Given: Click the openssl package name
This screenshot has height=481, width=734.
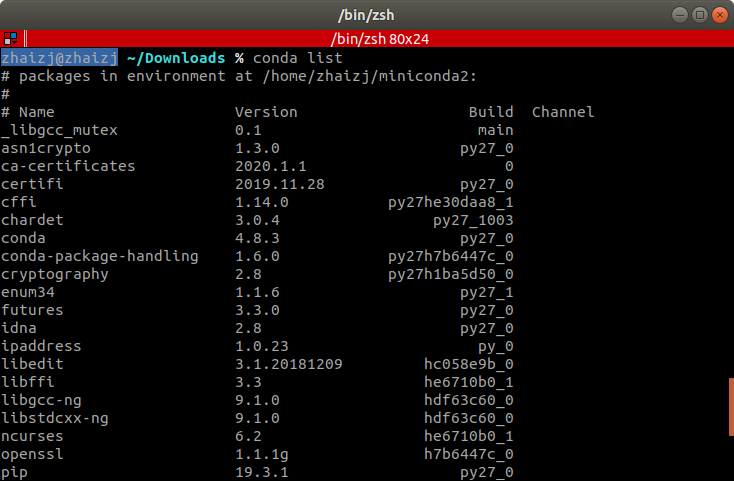Looking at the screenshot, I should 32,454.
